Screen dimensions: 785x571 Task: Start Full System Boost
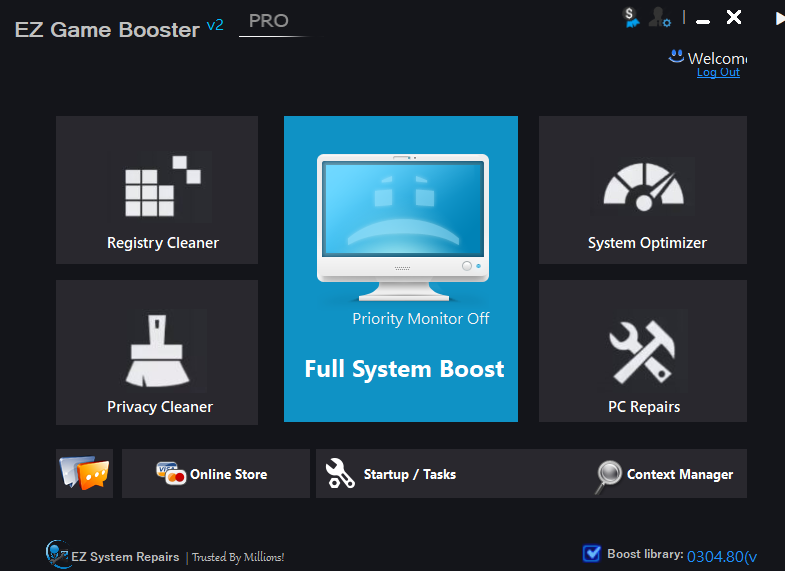[x=404, y=369]
